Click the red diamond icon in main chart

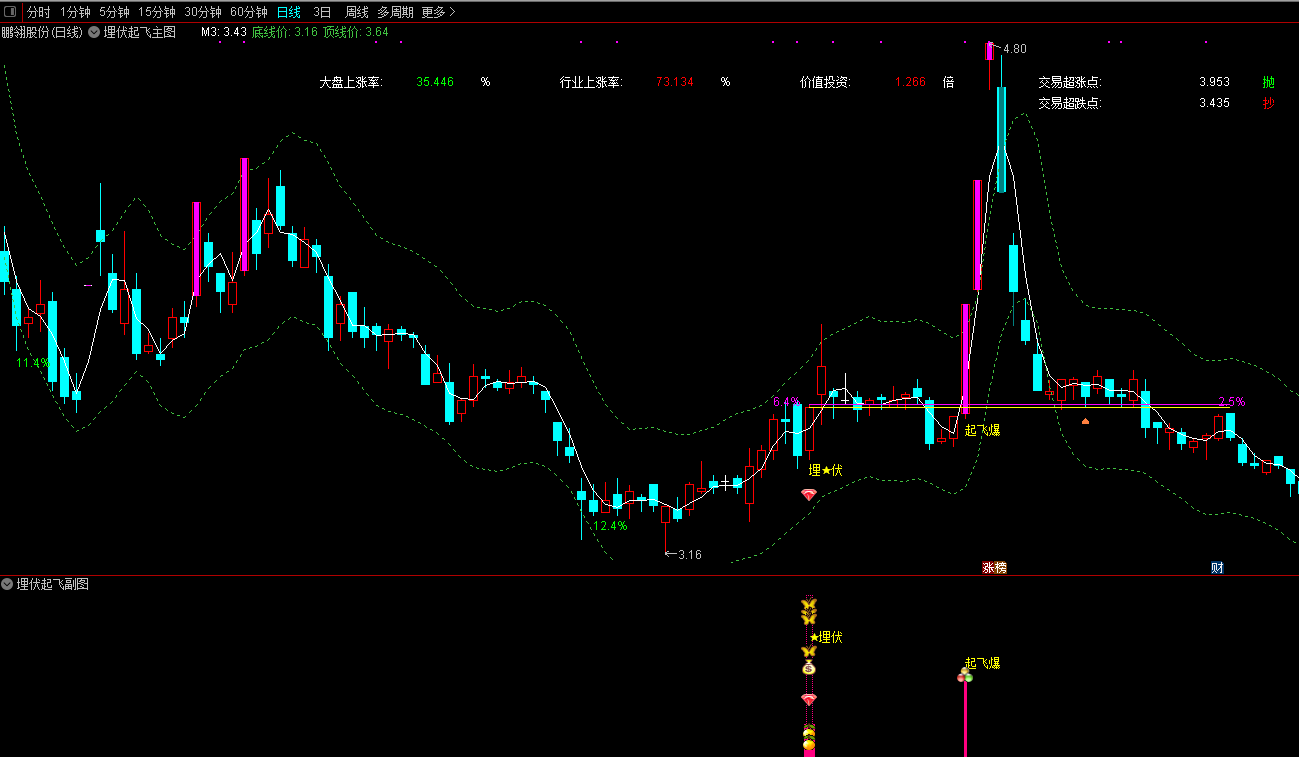(x=808, y=494)
